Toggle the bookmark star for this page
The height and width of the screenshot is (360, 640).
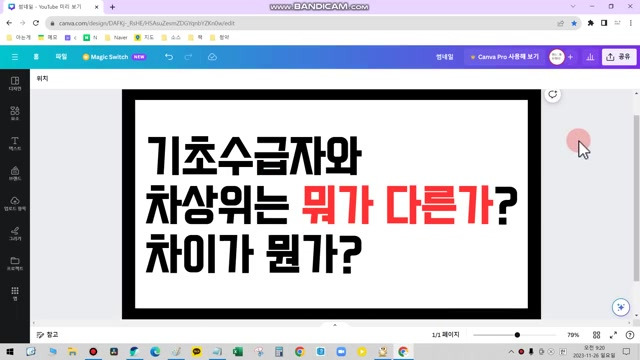click(574, 23)
